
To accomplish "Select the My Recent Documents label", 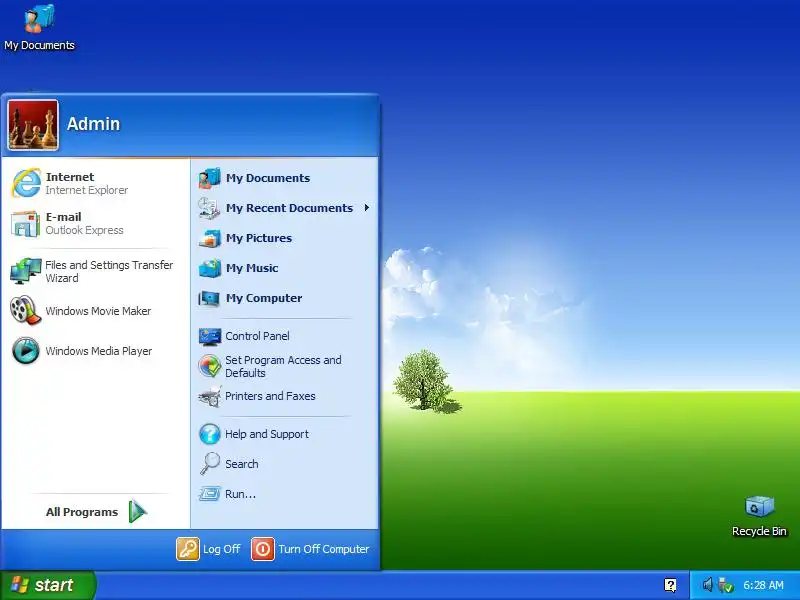I will tap(289, 208).
